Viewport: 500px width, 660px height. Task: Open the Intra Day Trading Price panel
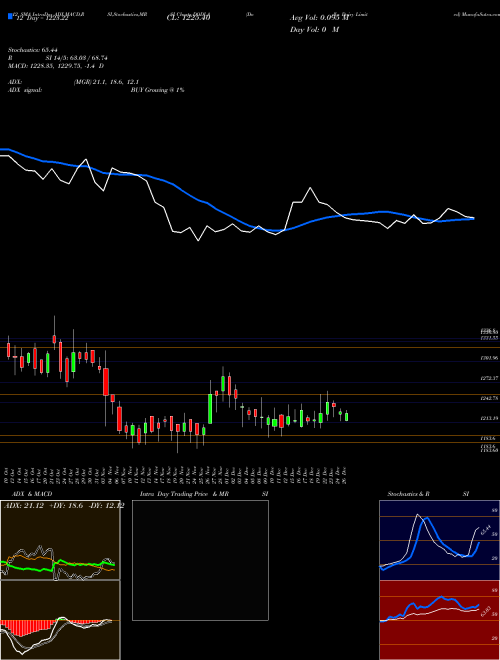tap(200, 560)
